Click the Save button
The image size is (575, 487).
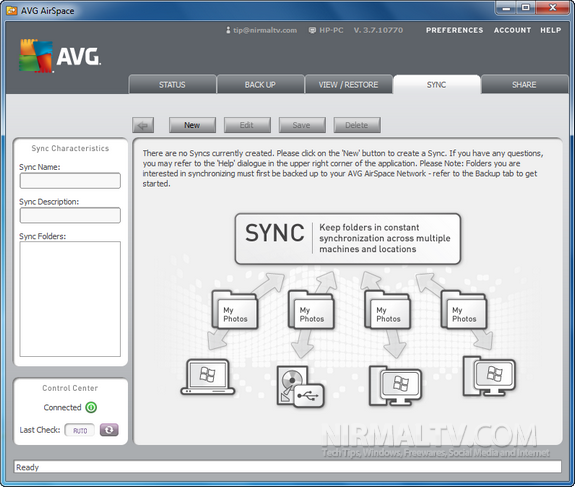[x=302, y=125]
